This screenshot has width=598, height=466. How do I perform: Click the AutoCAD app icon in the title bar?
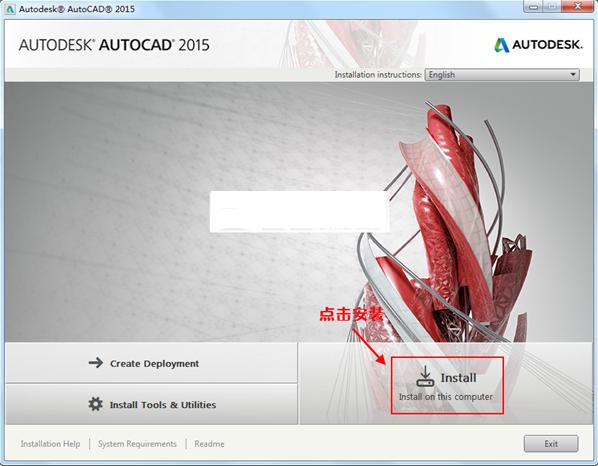10,9
